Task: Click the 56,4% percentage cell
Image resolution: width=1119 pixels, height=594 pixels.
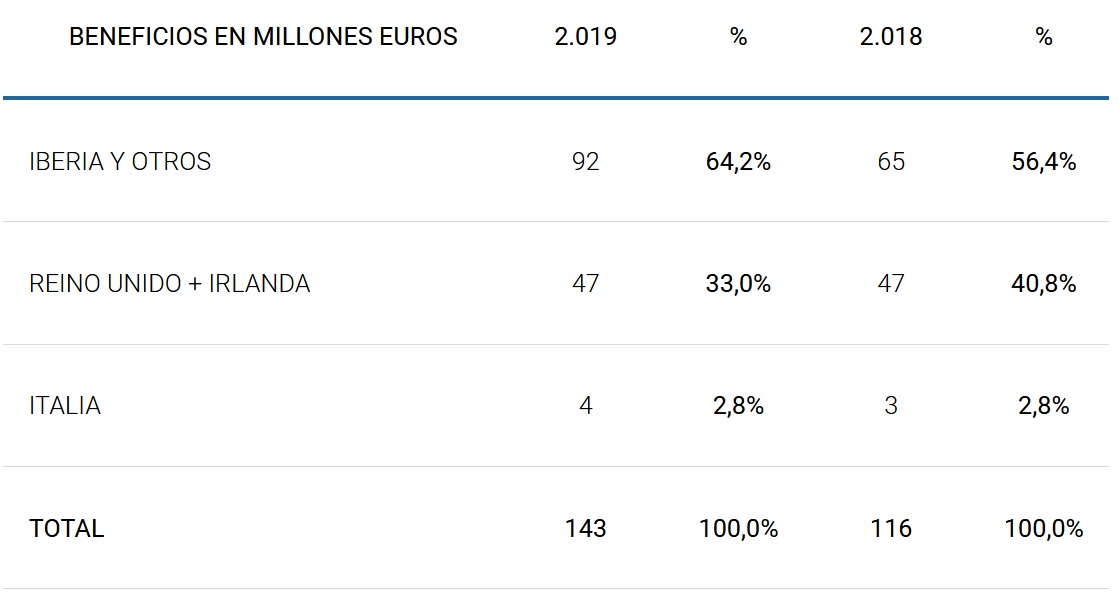Action: (1044, 162)
